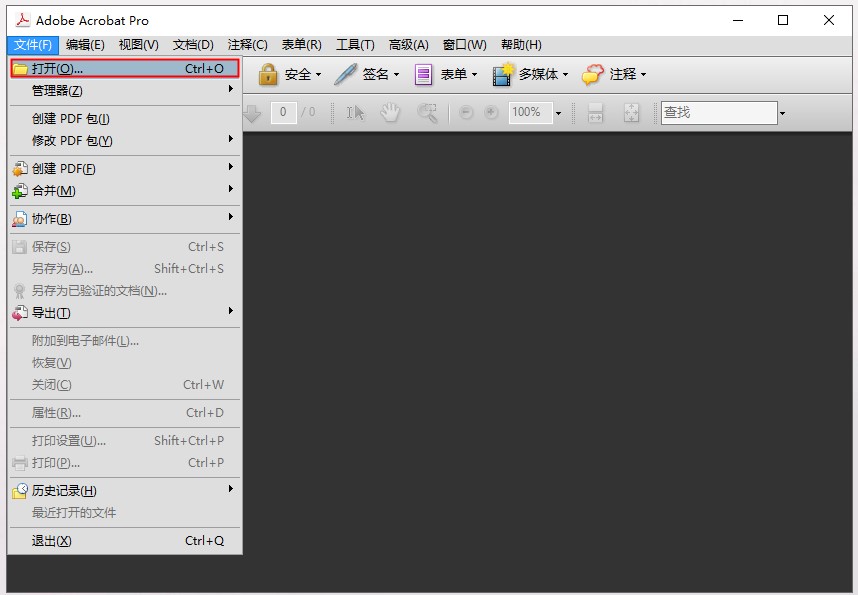Screen dimensions: 858x595
Task: Open the zoom percentage dropdown arrow
Action: pos(558,113)
